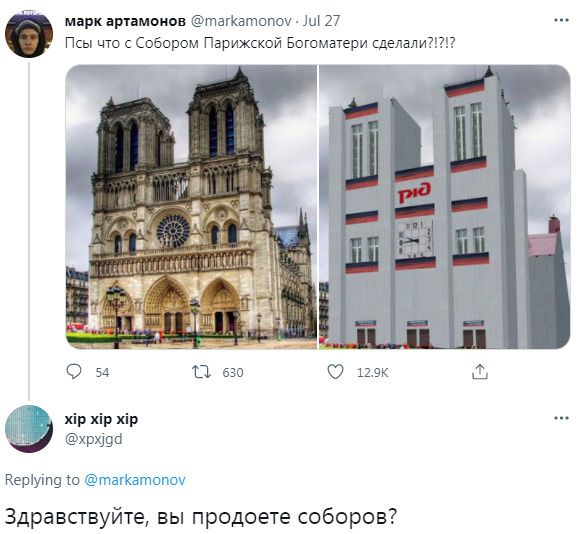This screenshot has width=581, height=534.
Task: Click the марк артамонов display name
Action: tap(125, 21)
